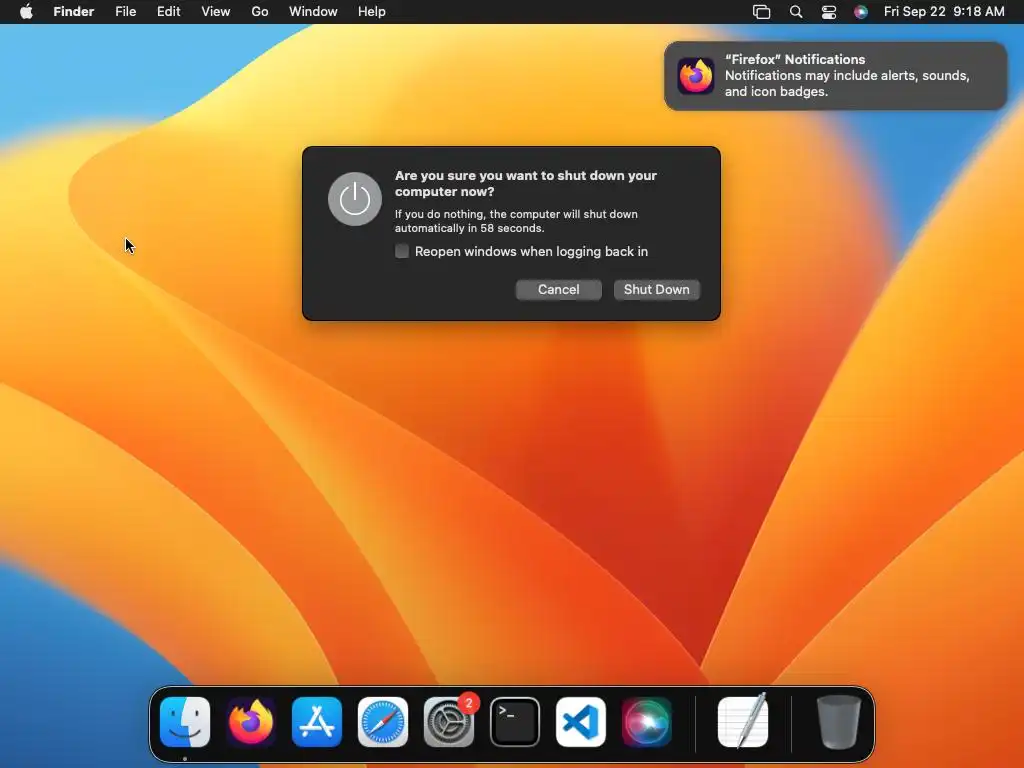Click the date and time in menu bar
This screenshot has width=1024, height=768.
(x=944, y=12)
